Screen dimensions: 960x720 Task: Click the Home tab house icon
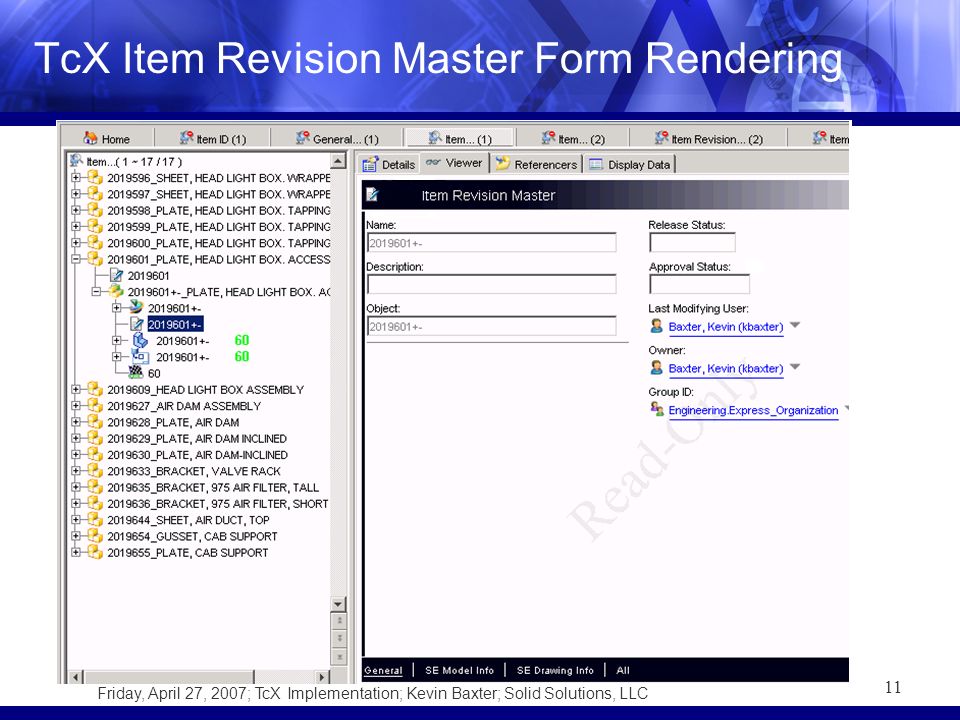pos(91,138)
